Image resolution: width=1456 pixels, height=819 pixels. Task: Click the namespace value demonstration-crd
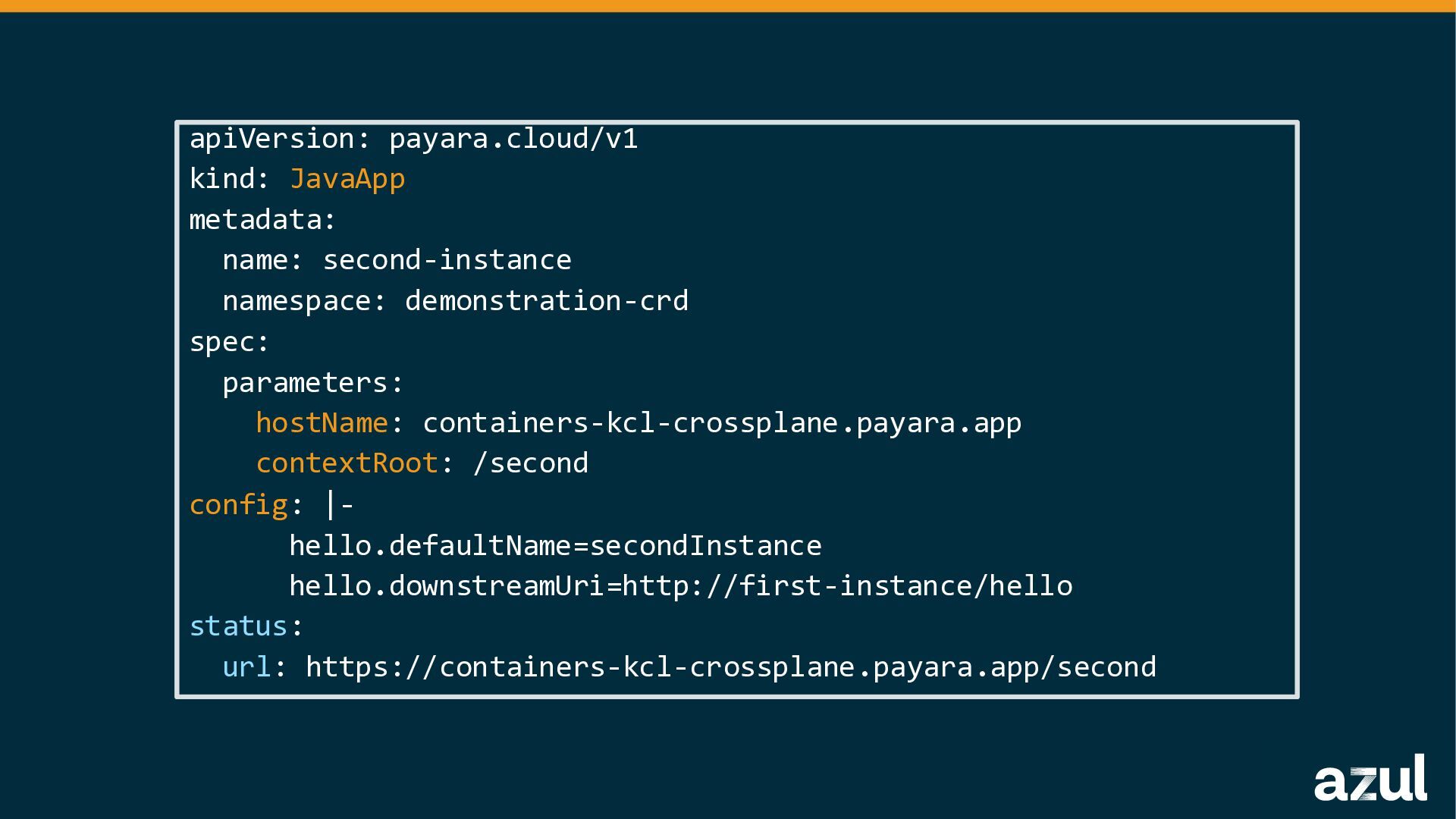pyautogui.click(x=546, y=301)
